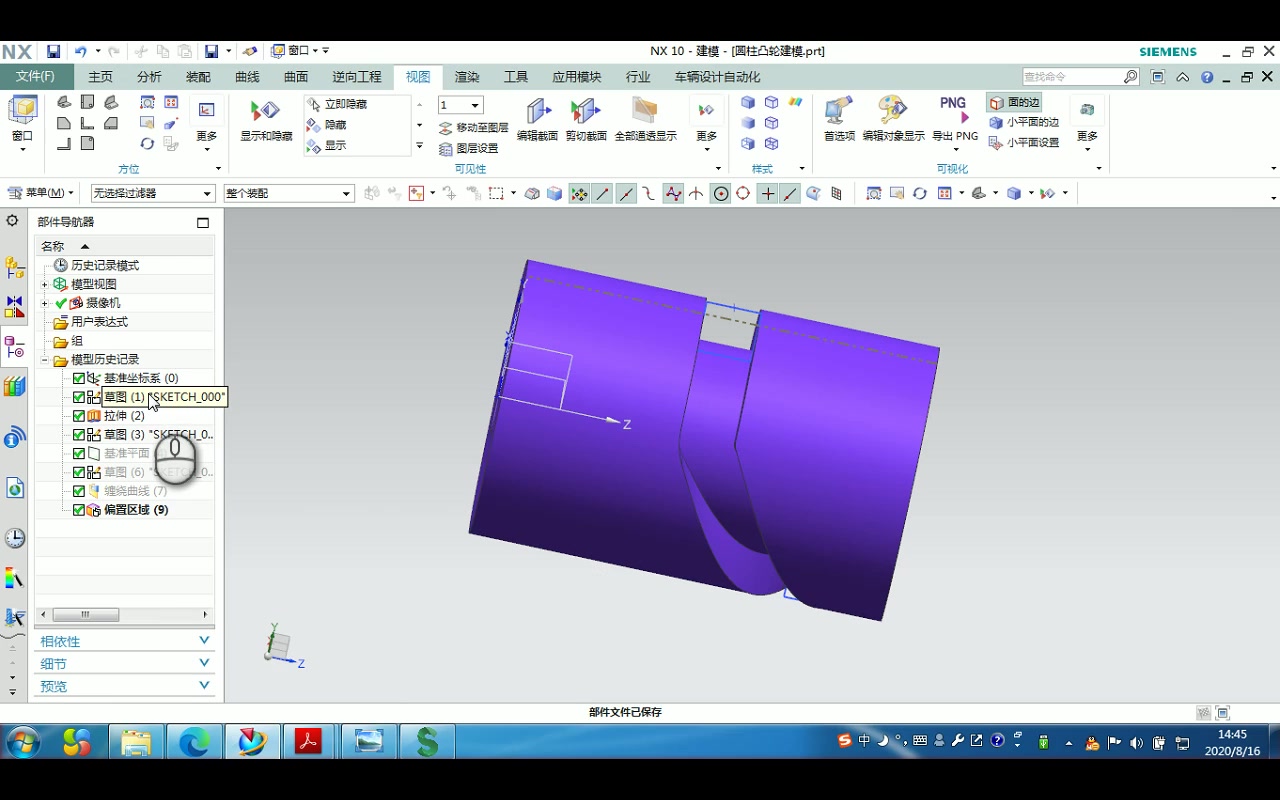Click 立即隐藏 hide immediately
Viewport: 1280px width, 800px height.
[x=337, y=104]
